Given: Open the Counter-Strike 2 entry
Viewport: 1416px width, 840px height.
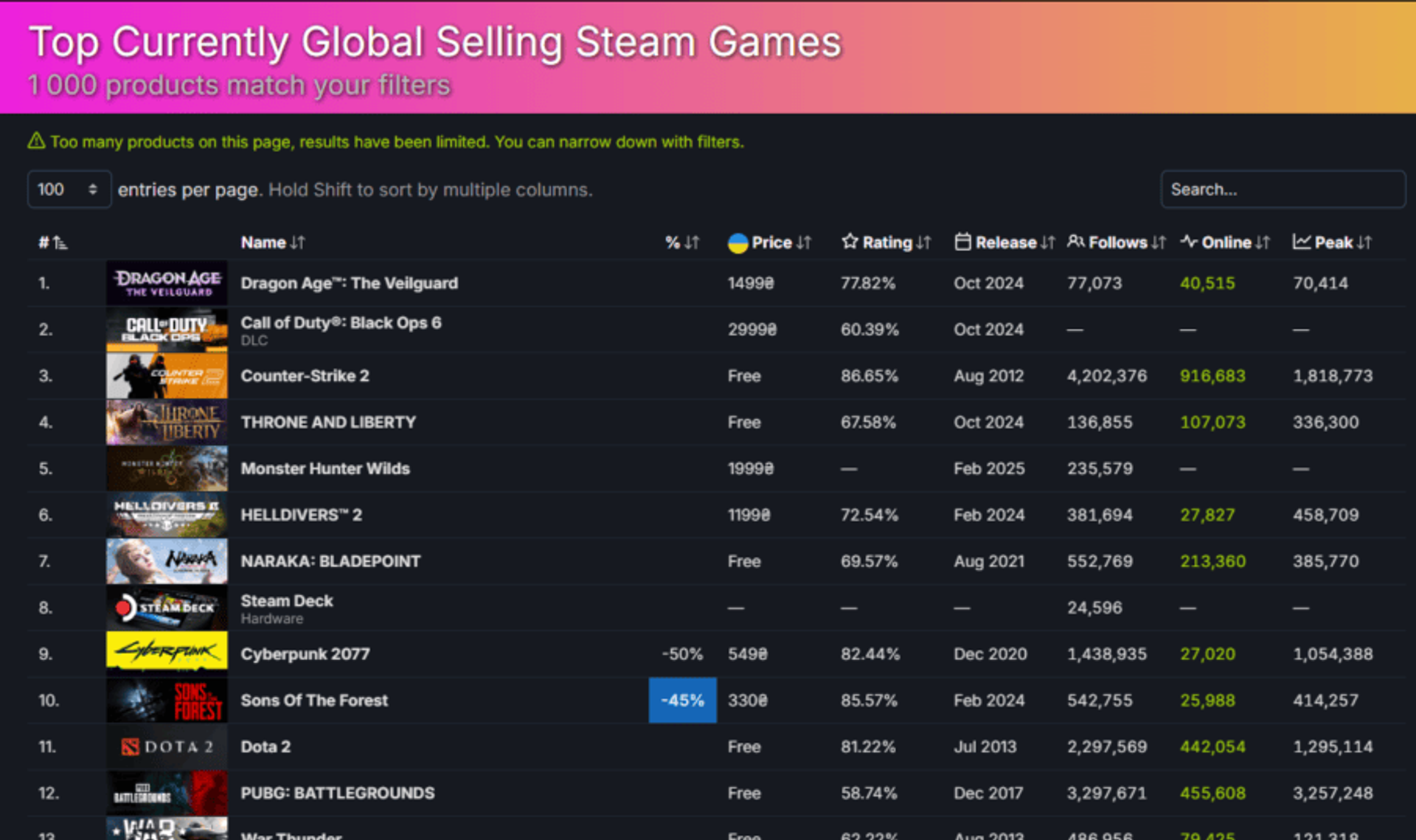Looking at the screenshot, I should pos(305,376).
